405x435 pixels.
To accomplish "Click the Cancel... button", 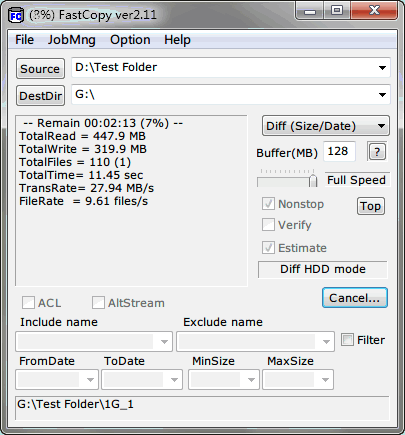I will tap(355, 298).
